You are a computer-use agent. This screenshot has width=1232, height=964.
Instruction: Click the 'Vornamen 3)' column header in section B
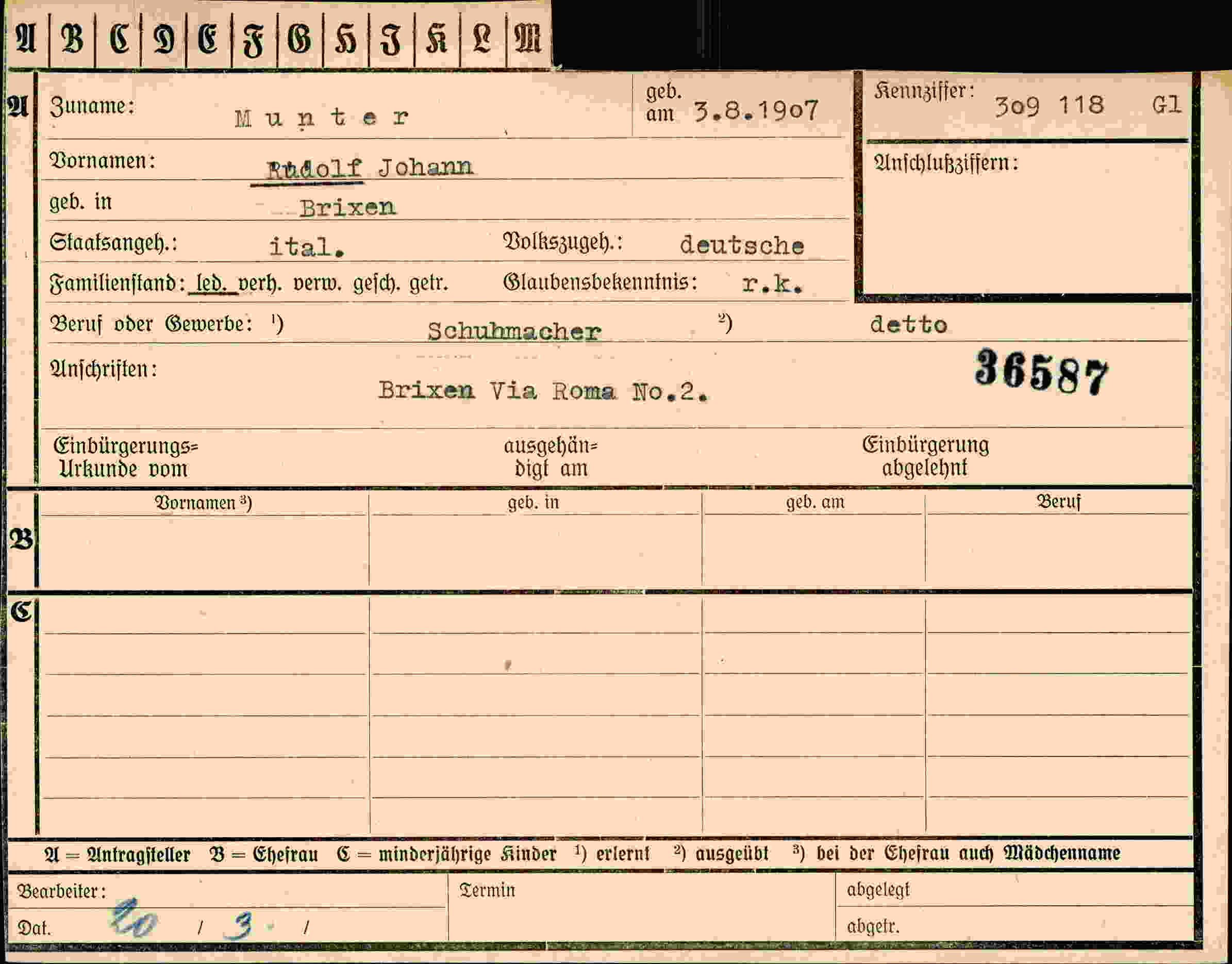coord(203,502)
